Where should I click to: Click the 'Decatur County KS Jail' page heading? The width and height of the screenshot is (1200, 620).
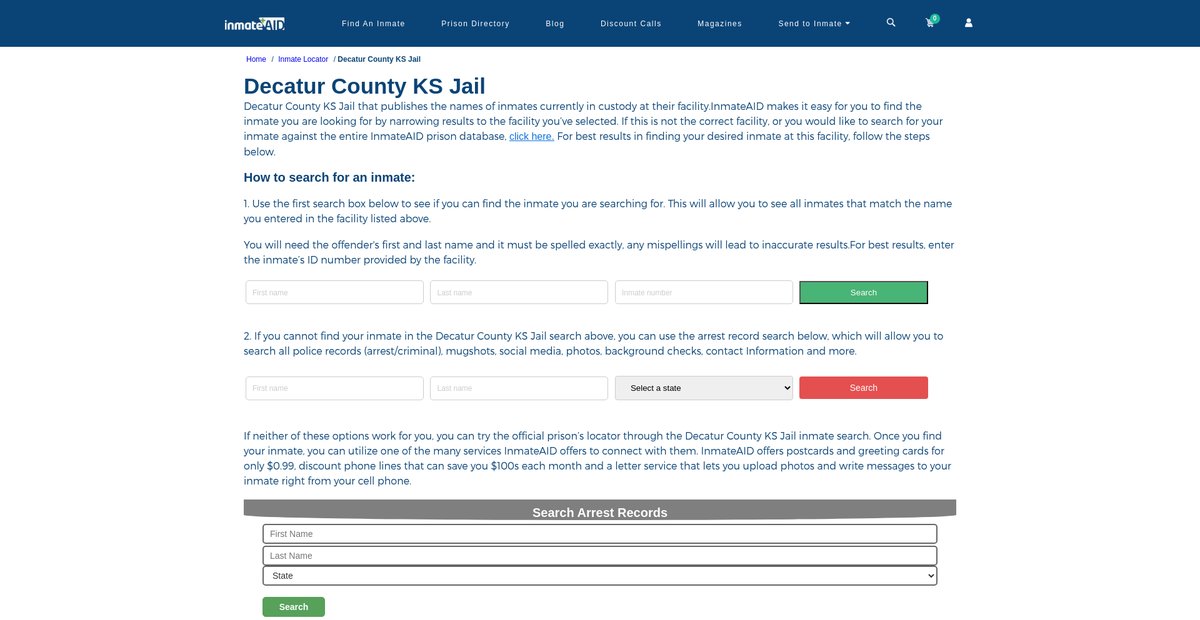(365, 85)
